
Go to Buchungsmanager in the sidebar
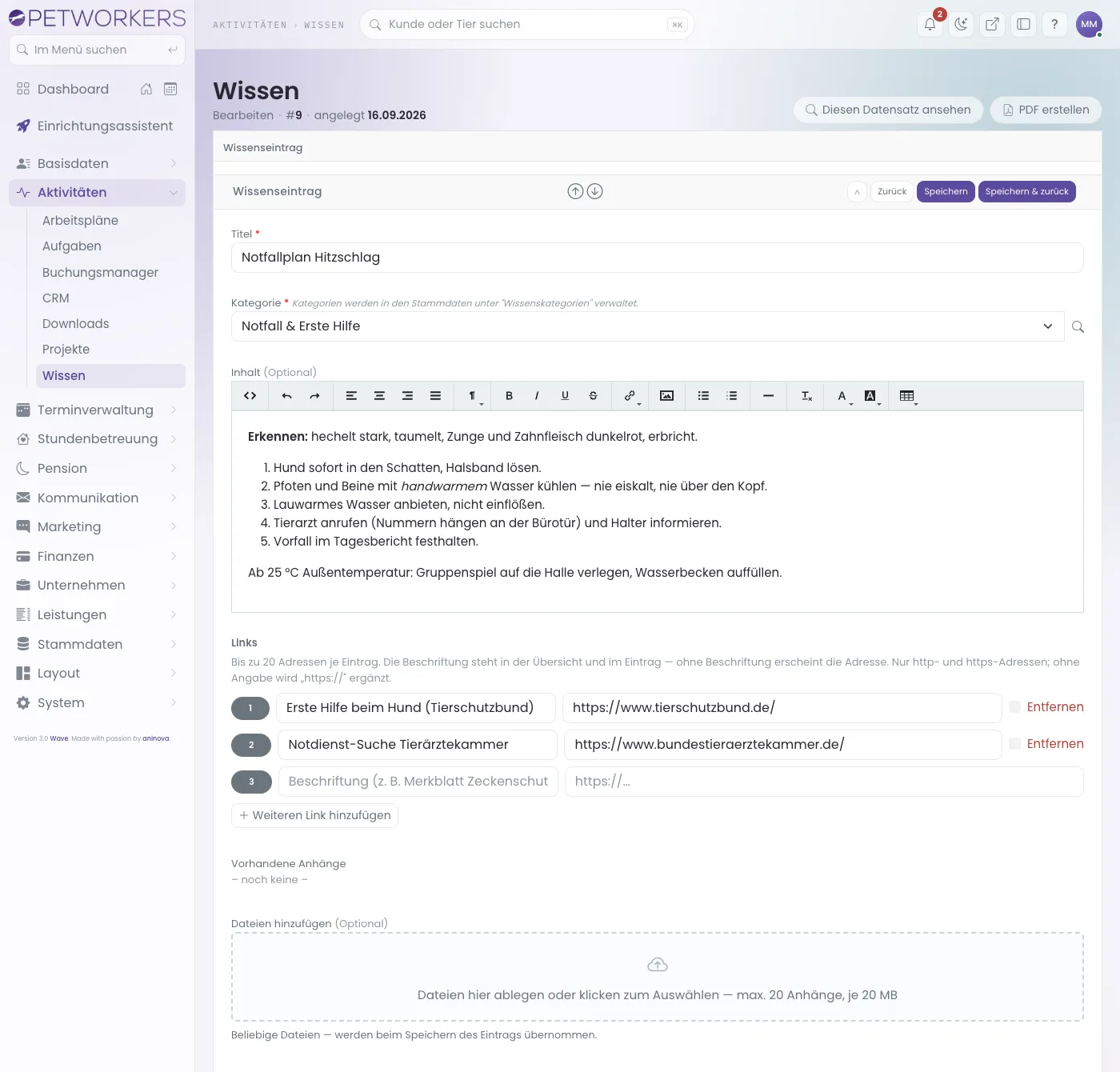(100, 272)
